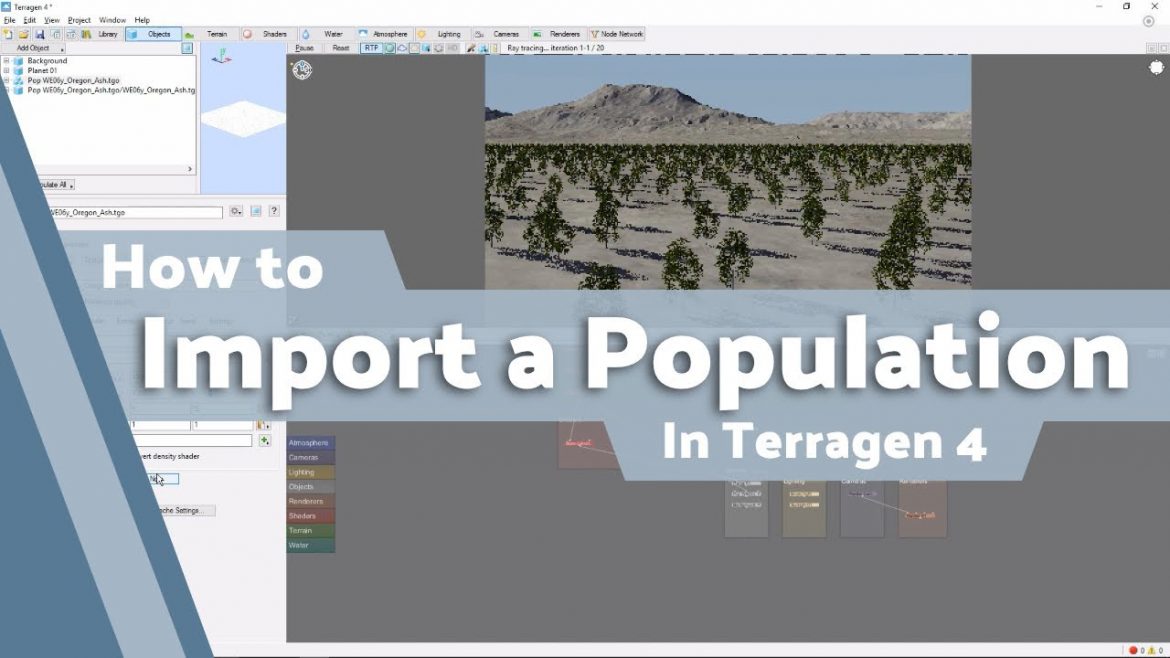Open the Project menu
This screenshot has height=658, width=1170.
79,19
